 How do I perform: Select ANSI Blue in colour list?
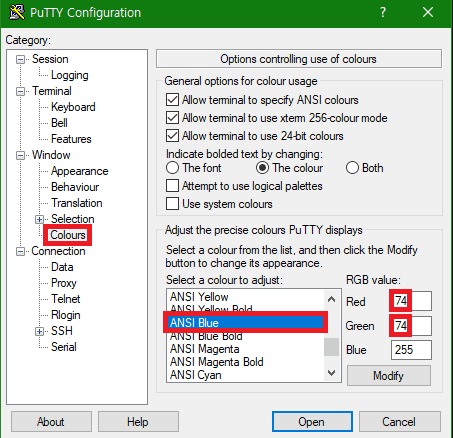(245, 323)
